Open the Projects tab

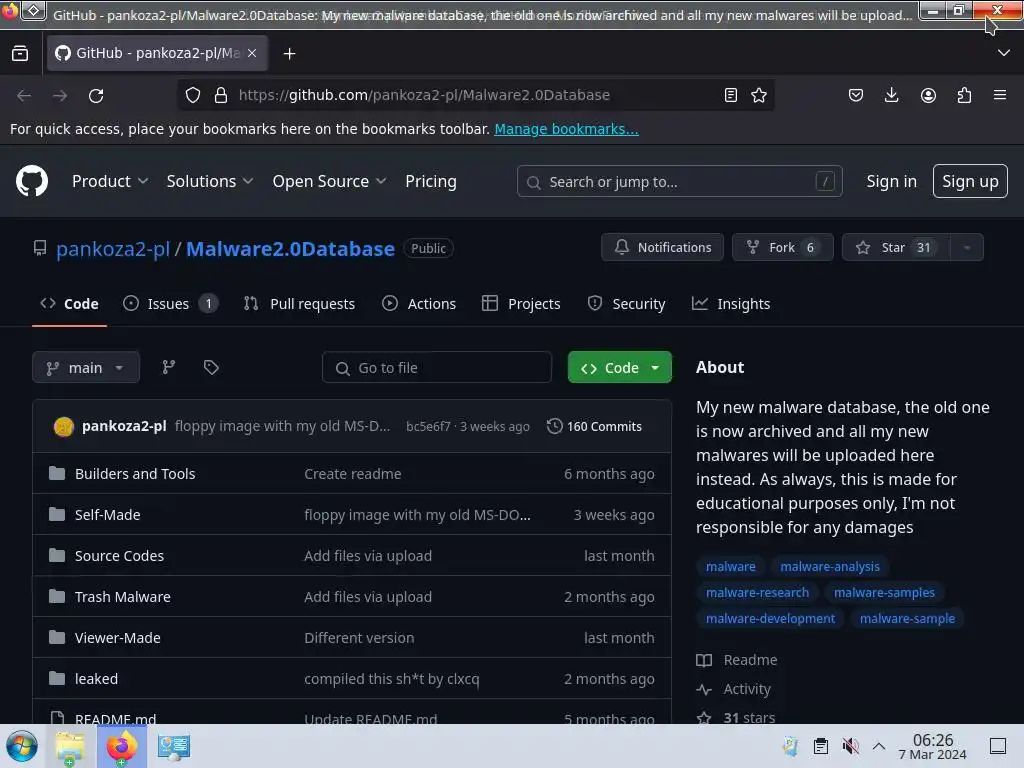pyautogui.click(x=521, y=304)
